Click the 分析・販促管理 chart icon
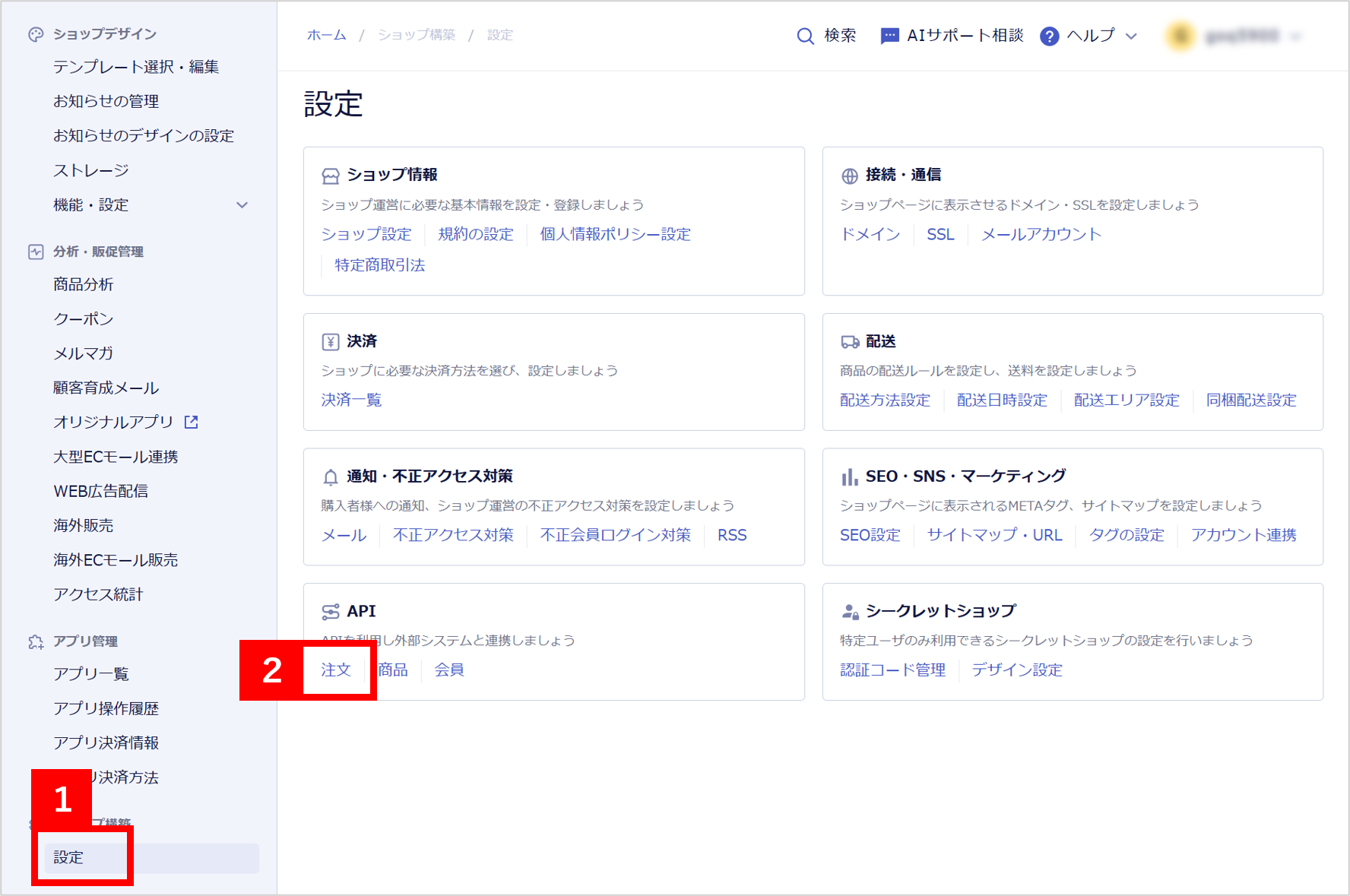1350x896 pixels. pos(36,252)
